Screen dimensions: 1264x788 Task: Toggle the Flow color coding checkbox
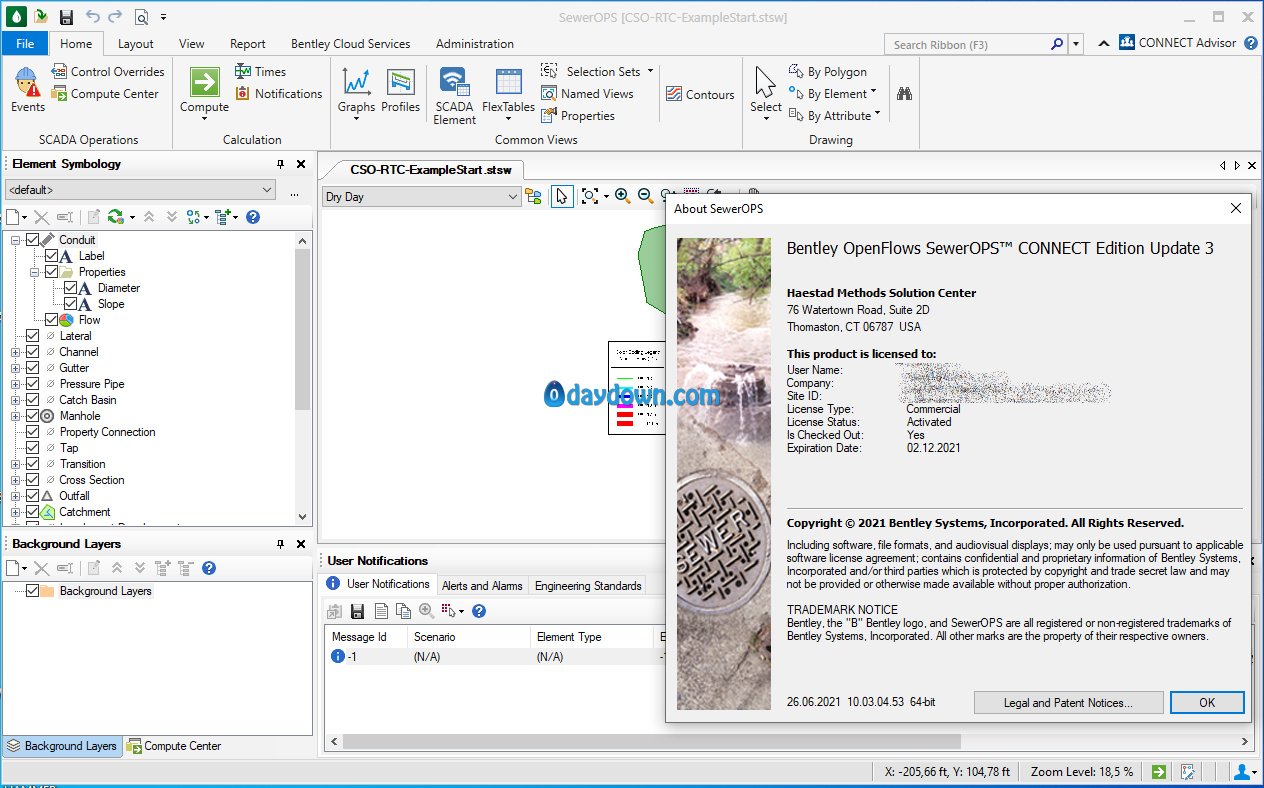51,320
